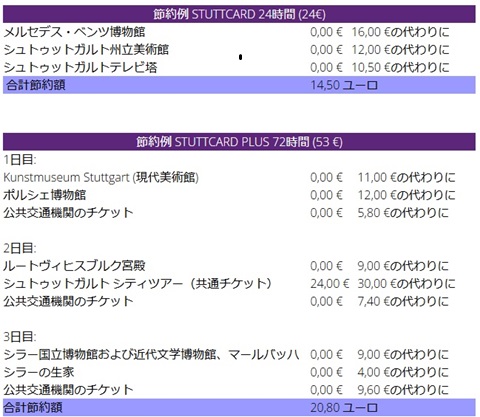Image resolution: width=480 pixels, height=417 pixels.
Task: Select 'シラー国立博物館および近代文学博物館、マールバッハ' row
Action: [151, 354]
